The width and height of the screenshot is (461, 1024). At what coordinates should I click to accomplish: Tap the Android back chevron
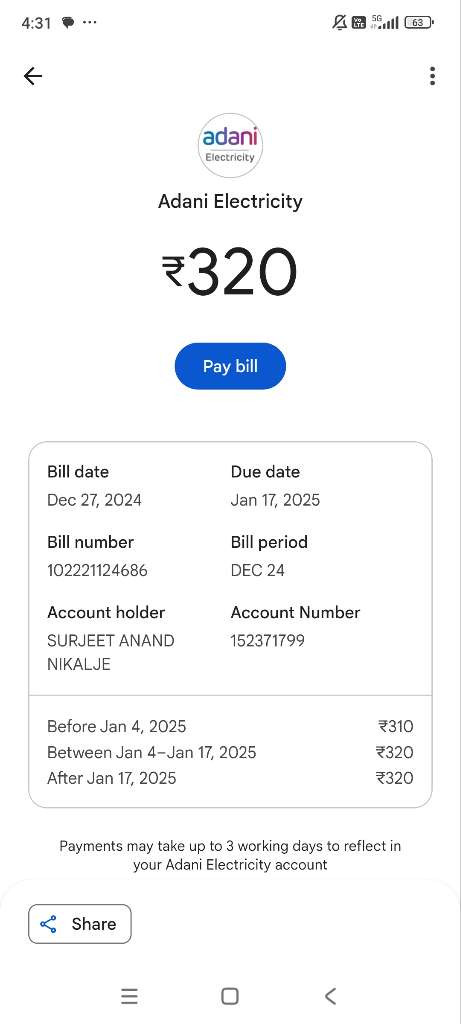point(330,996)
